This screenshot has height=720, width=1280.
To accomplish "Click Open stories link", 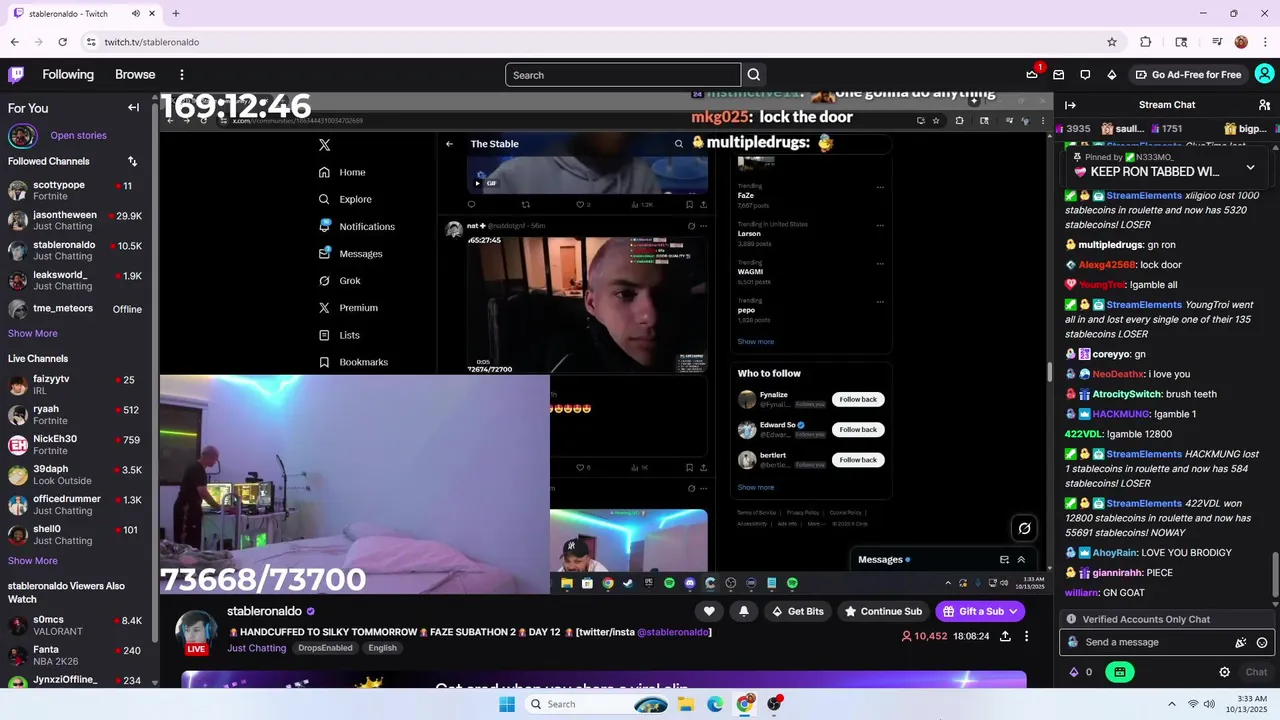I will click(78, 135).
